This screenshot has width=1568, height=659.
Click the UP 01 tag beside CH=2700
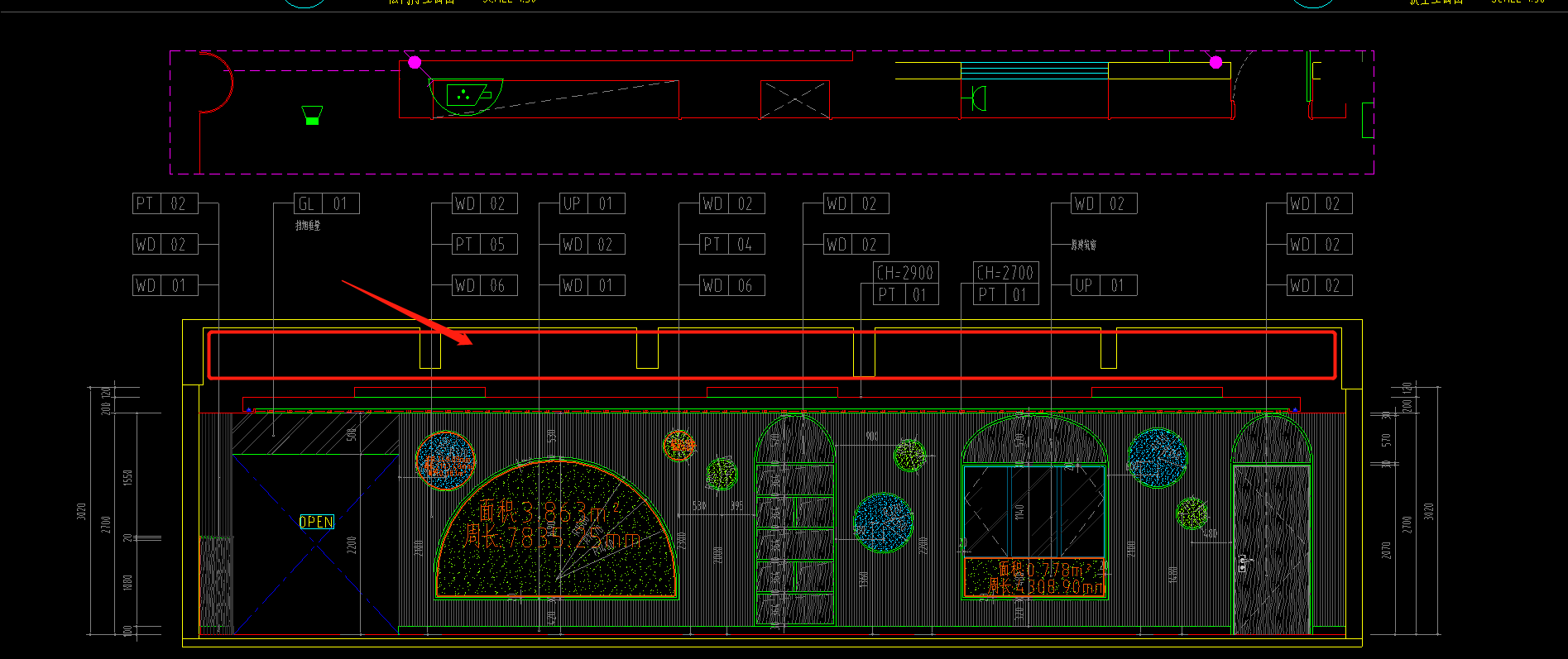[1105, 285]
